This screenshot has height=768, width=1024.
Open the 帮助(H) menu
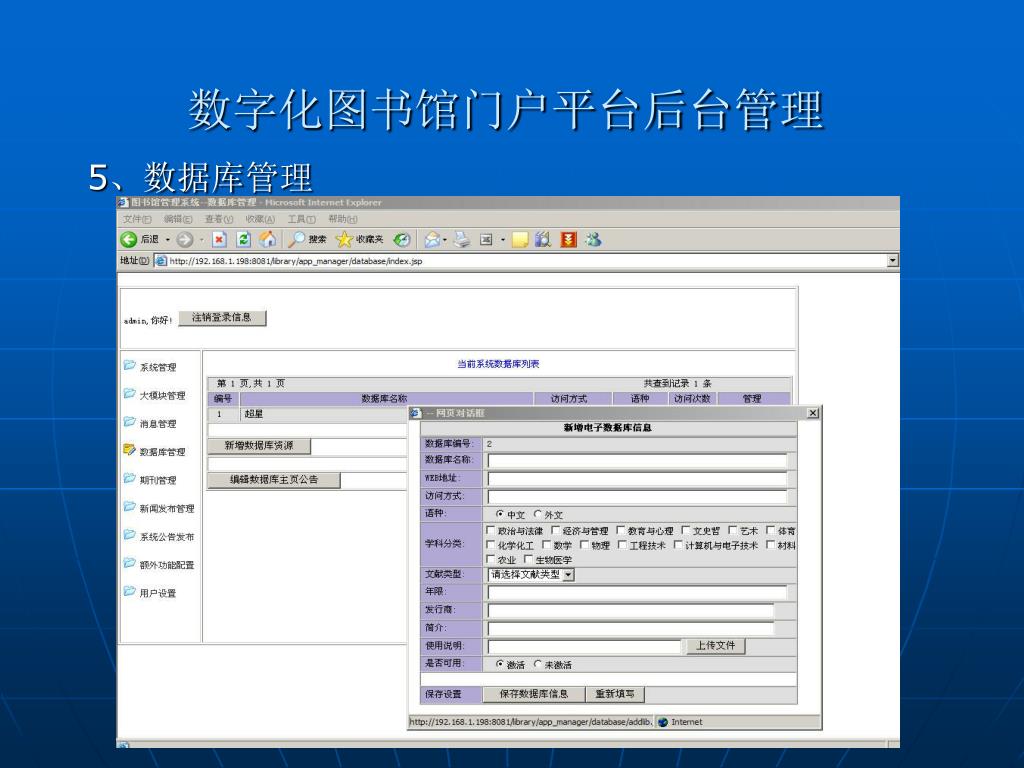[x=343, y=219]
